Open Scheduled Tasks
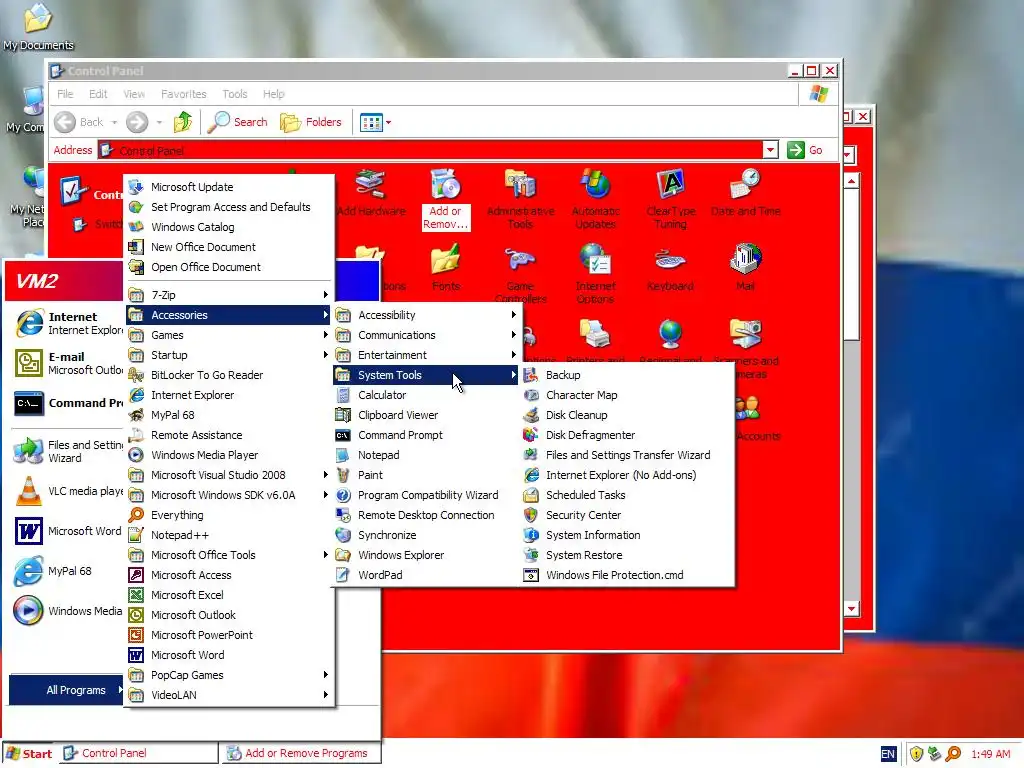The image size is (1024, 768). coord(627,495)
